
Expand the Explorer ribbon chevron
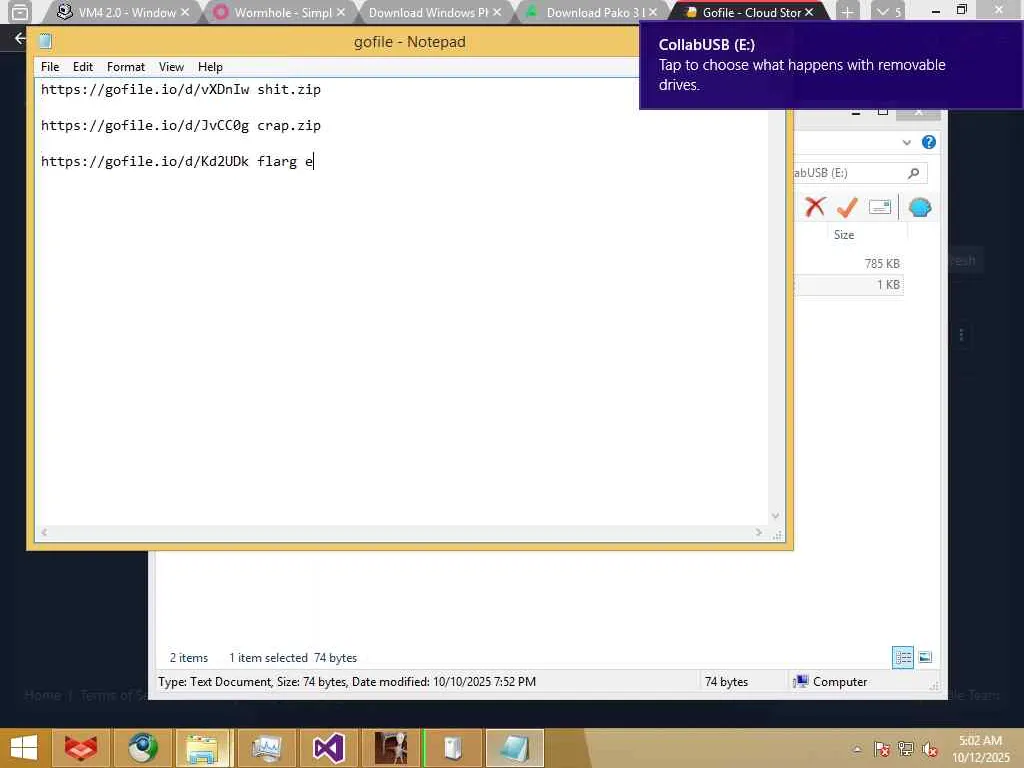click(906, 142)
